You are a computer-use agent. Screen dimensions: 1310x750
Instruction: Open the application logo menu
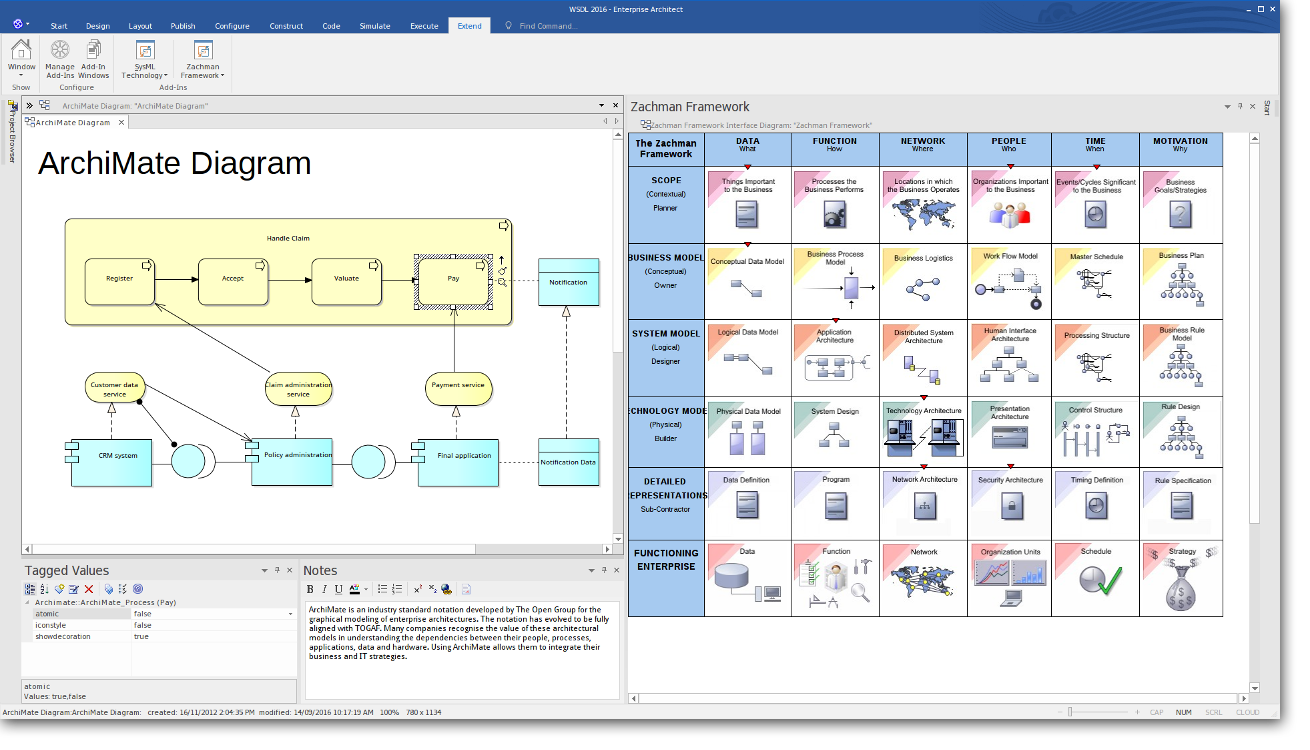20,24
